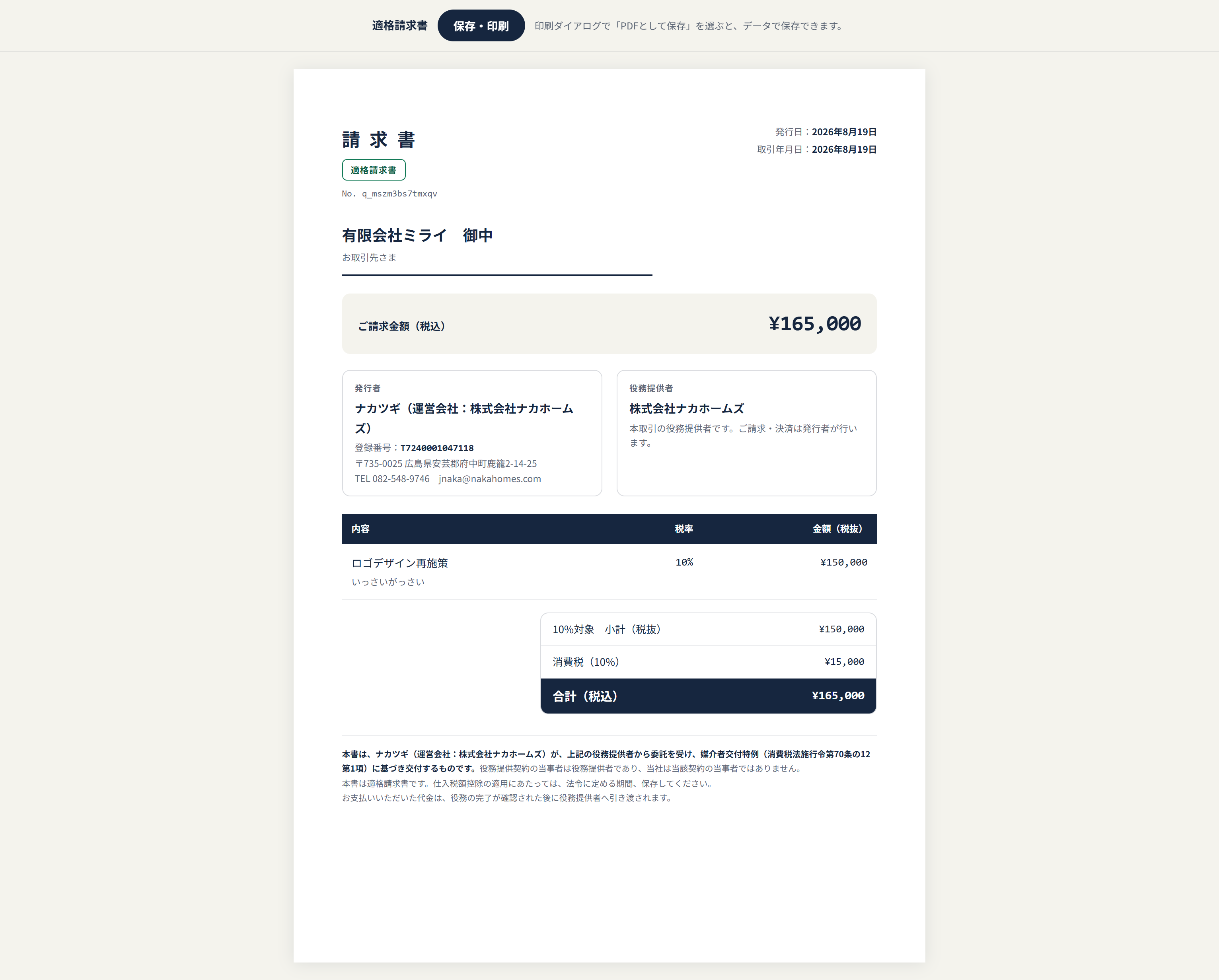1219x980 pixels.
Task: Click the 合計(税込) total row
Action: 709,696
